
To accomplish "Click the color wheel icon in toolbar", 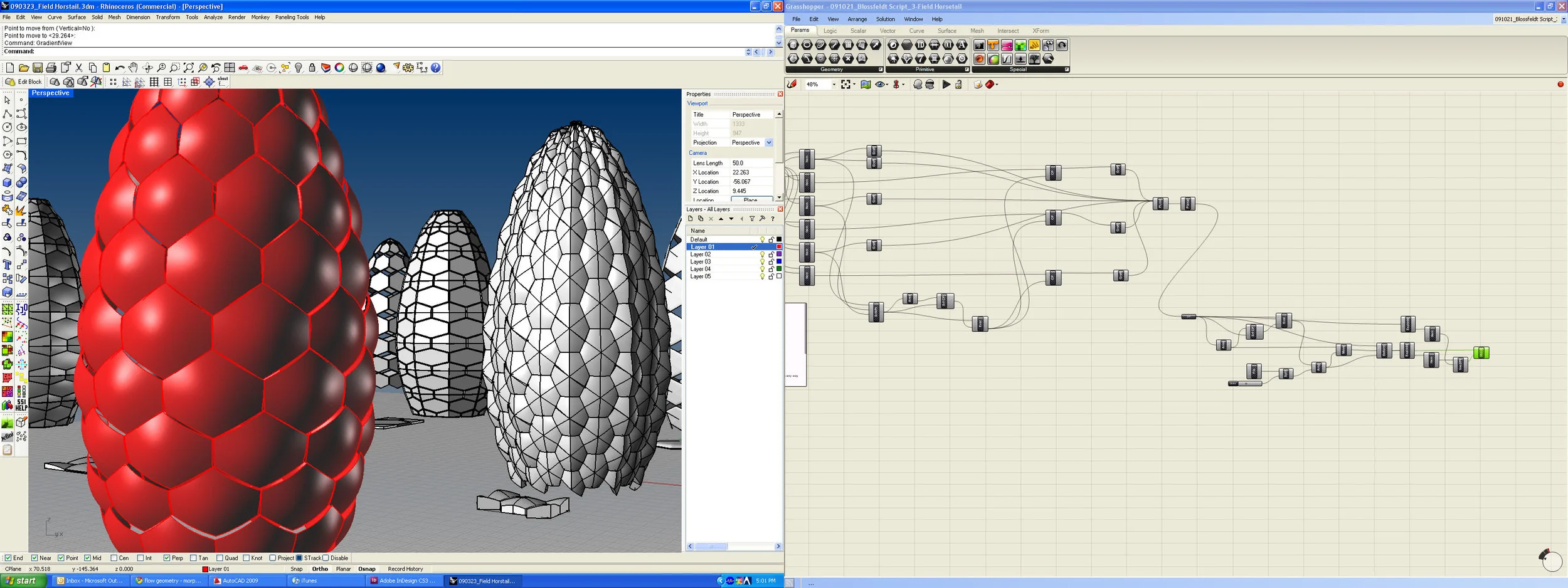I will pos(339,68).
